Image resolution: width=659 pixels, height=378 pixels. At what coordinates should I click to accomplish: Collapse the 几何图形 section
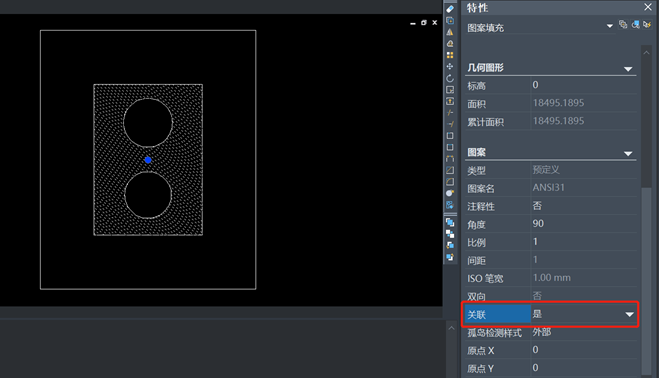(628, 69)
